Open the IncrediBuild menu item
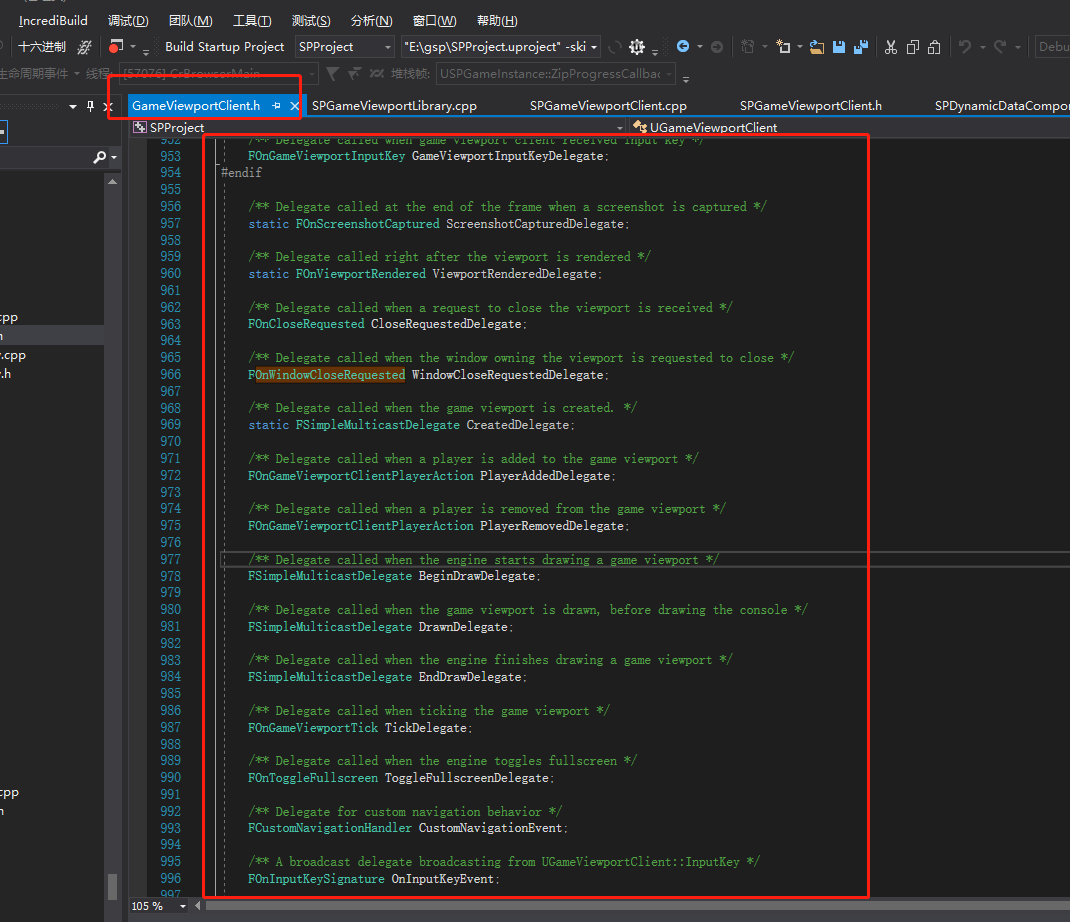This screenshot has height=922, width=1070. [x=52, y=20]
